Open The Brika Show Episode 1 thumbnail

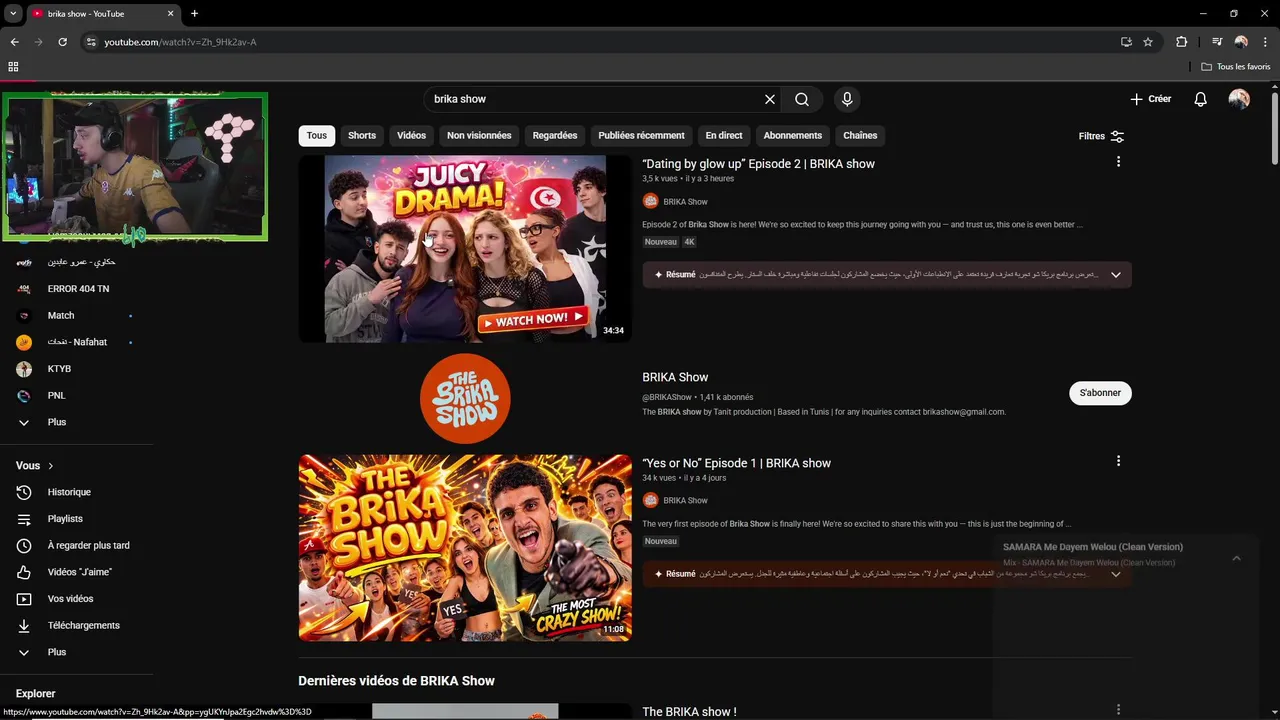(x=465, y=548)
